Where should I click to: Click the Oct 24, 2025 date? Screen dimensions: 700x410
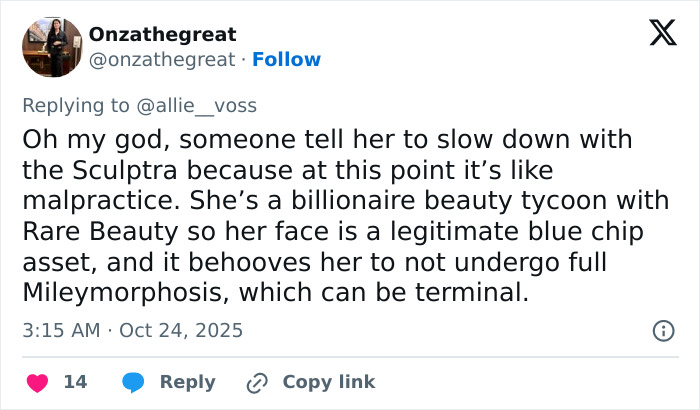182,330
